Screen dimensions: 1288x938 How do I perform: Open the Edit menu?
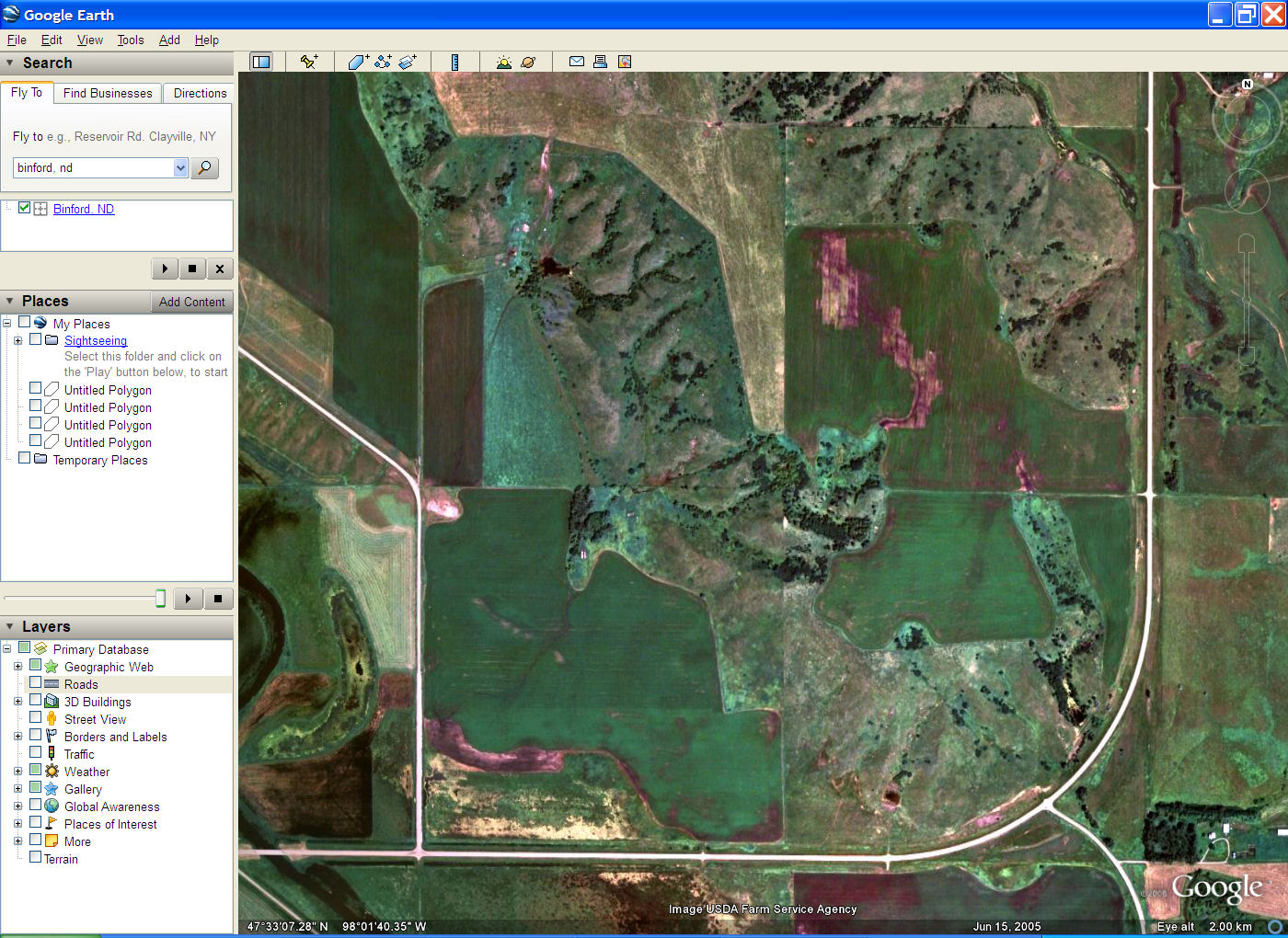[x=52, y=40]
